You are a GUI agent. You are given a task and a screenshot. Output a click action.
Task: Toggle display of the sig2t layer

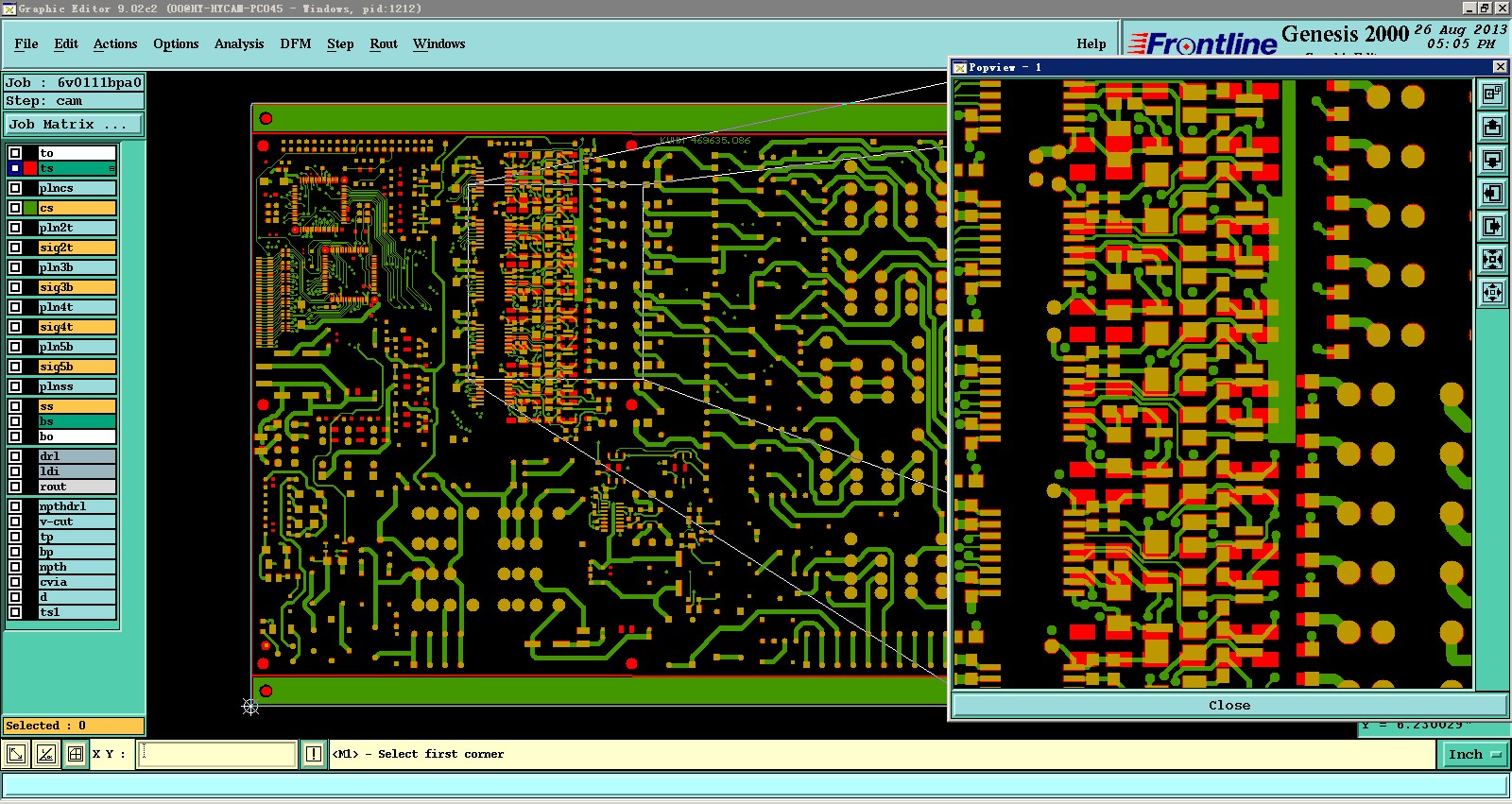tap(15, 248)
